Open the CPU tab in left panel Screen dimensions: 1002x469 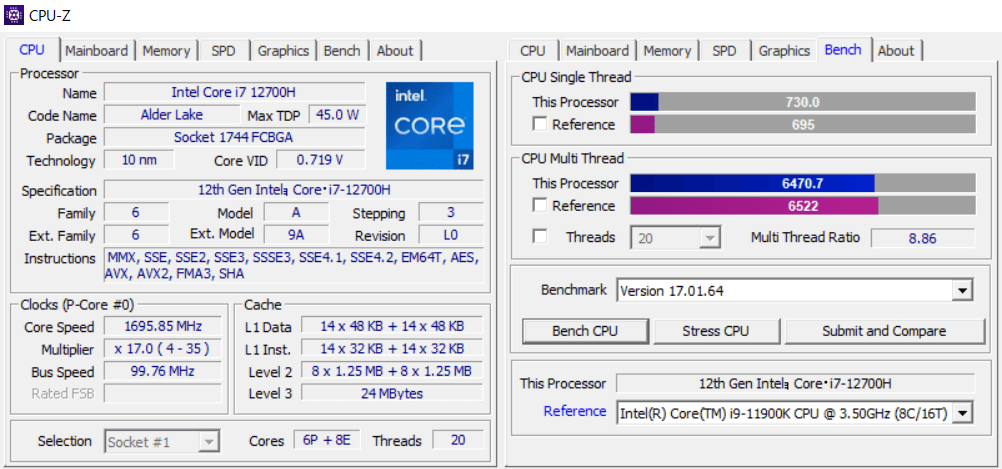32,50
